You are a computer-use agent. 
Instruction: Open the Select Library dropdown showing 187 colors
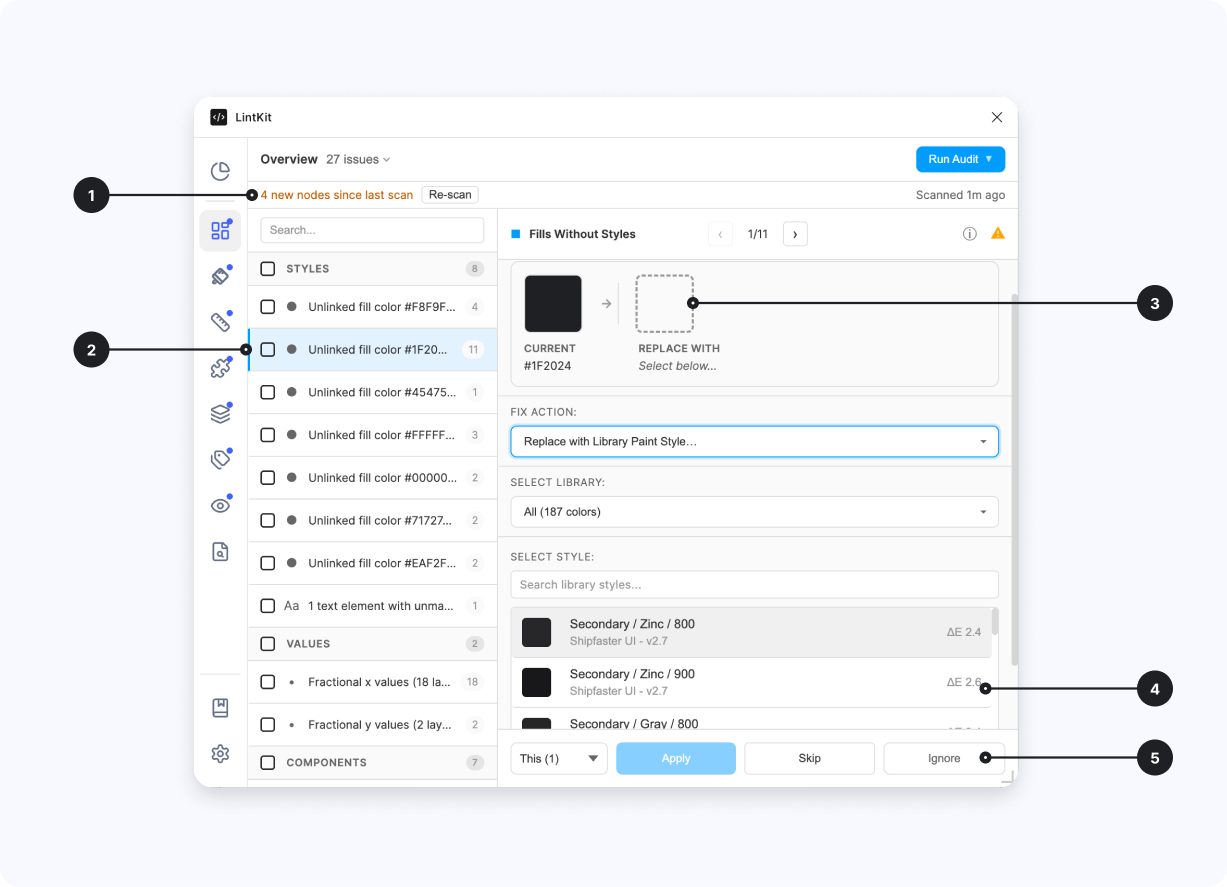tap(754, 511)
